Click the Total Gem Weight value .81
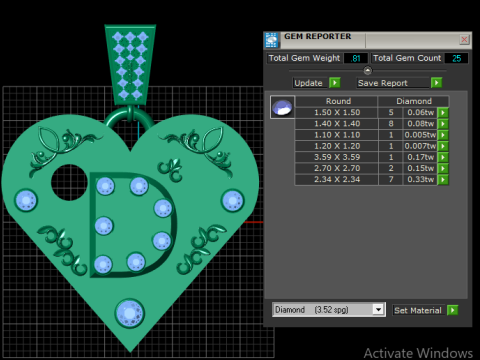The width and height of the screenshot is (480, 360). (x=356, y=58)
